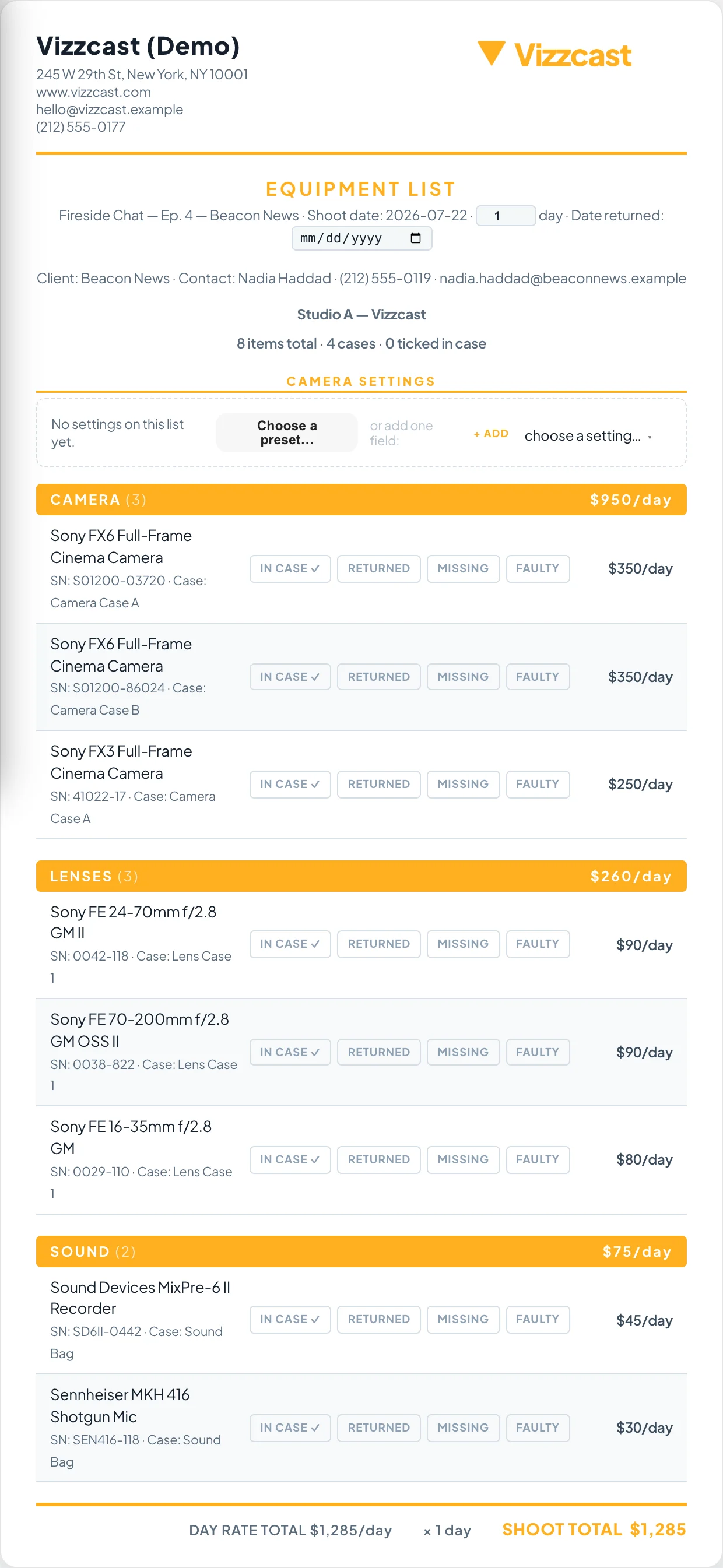The height and width of the screenshot is (1568, 723).
Task: Mark Sony FE 16-35mm as In Case
Action: click(290, 1159)
